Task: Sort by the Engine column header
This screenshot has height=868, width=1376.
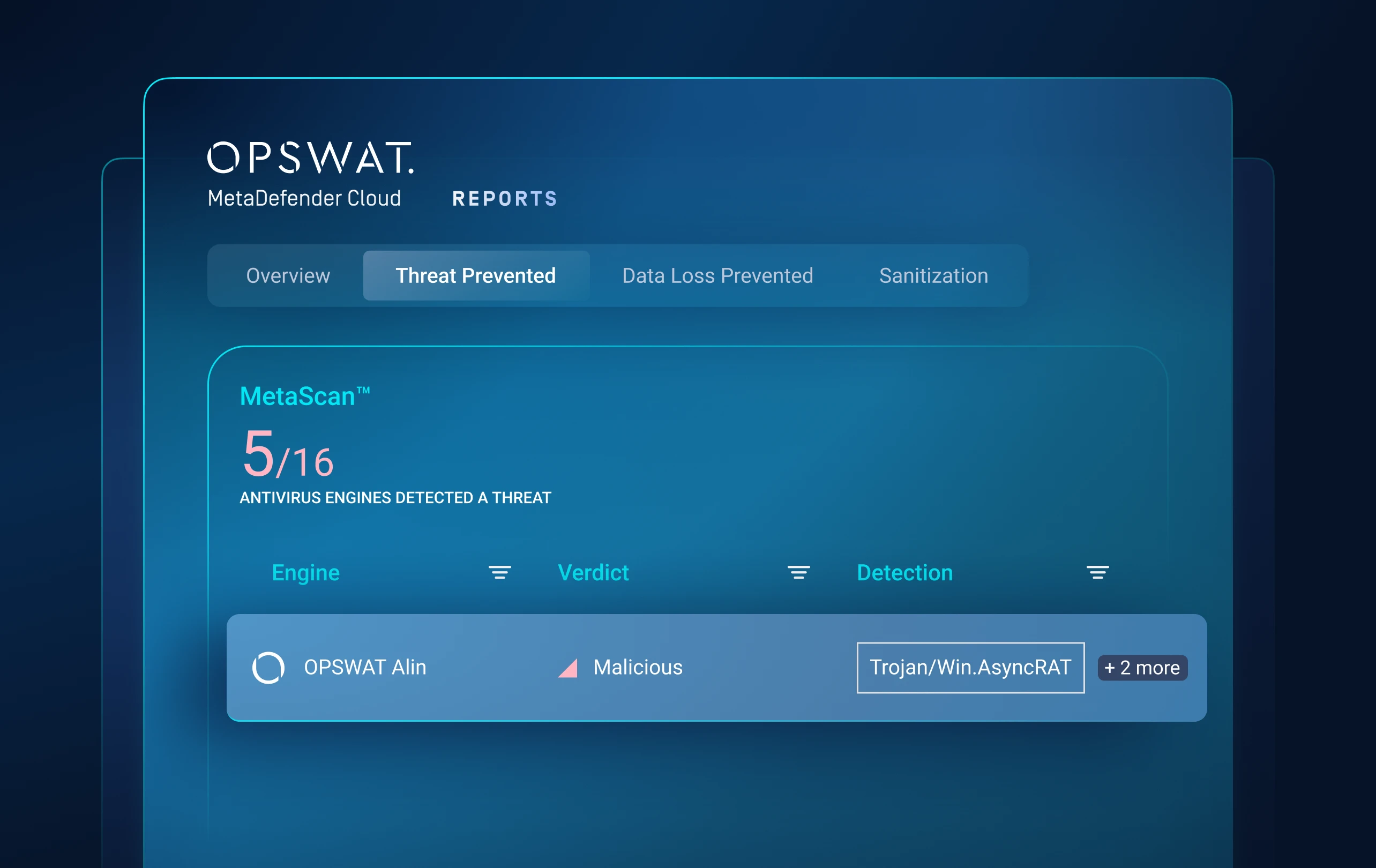Action: tap(306, 573)
